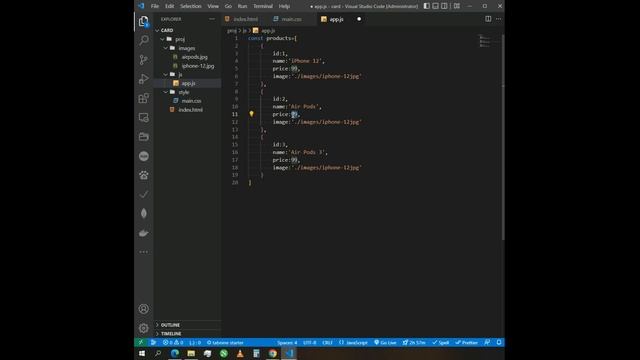
Task: Open the Accounts icon in the activity bar
Action: (x=144, y=309)
